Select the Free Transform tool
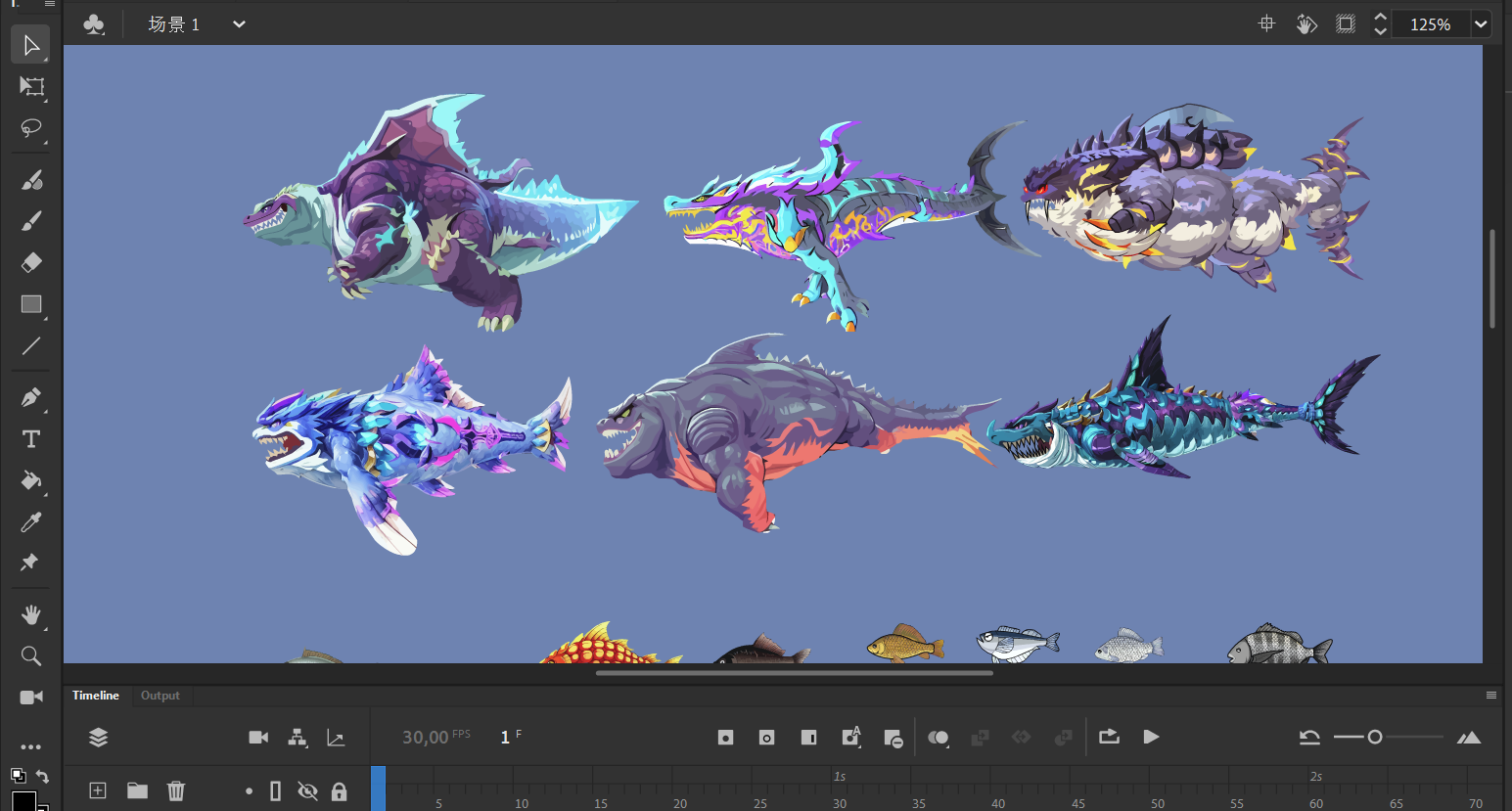The image size is (1512, 811). coord(31,87)
